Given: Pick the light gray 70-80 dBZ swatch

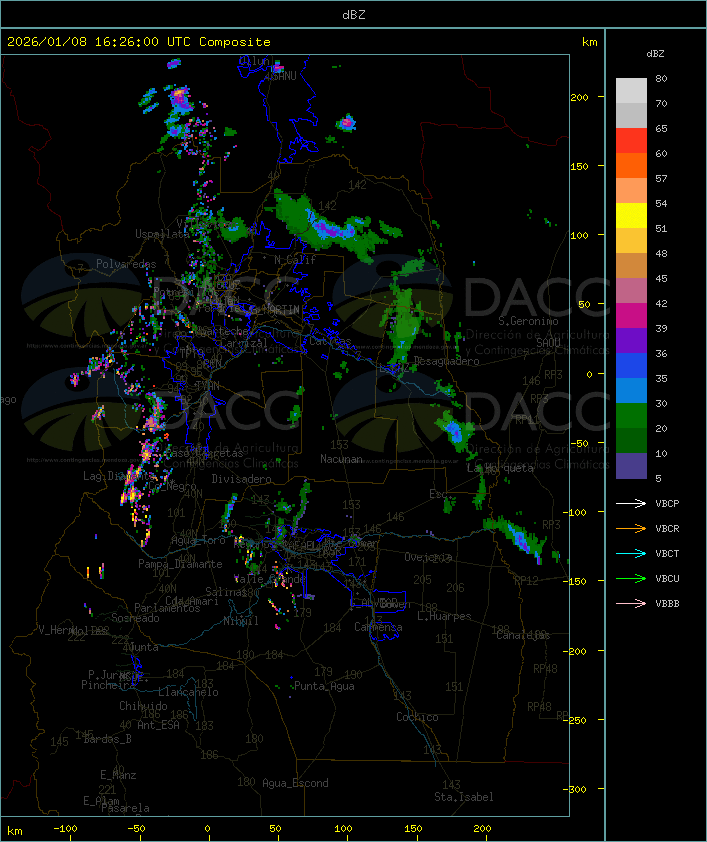Looking at the screenshot, I should coord(631,91).
